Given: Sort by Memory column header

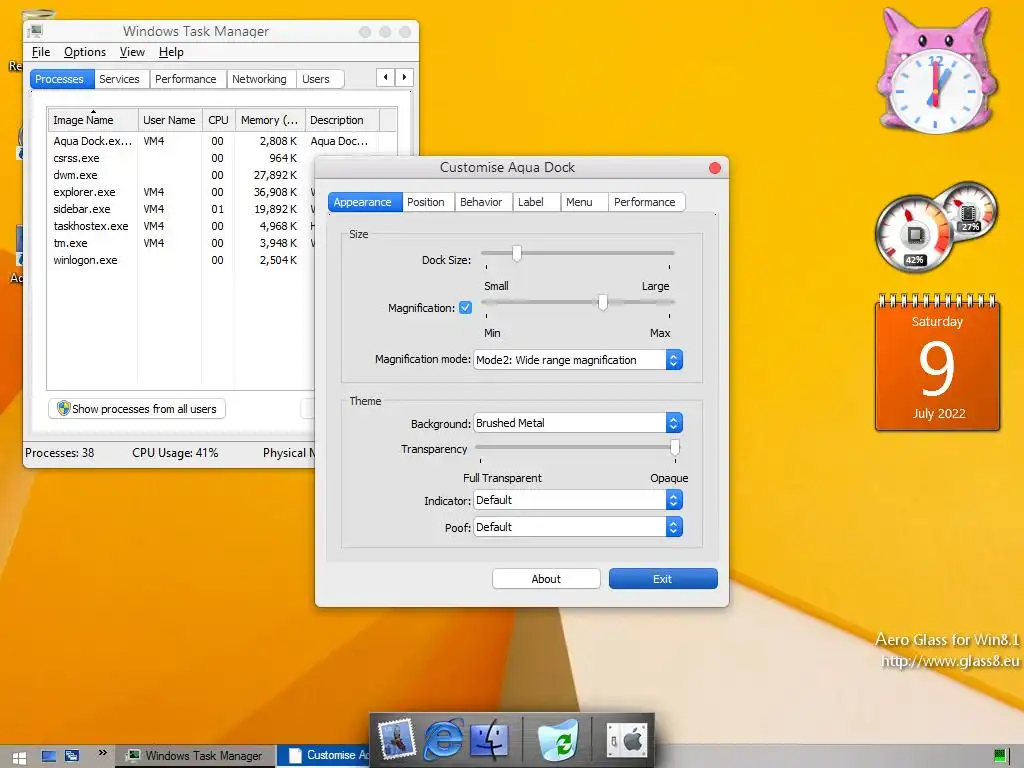Looking at the screenshot, I should (x=270, y=120).
